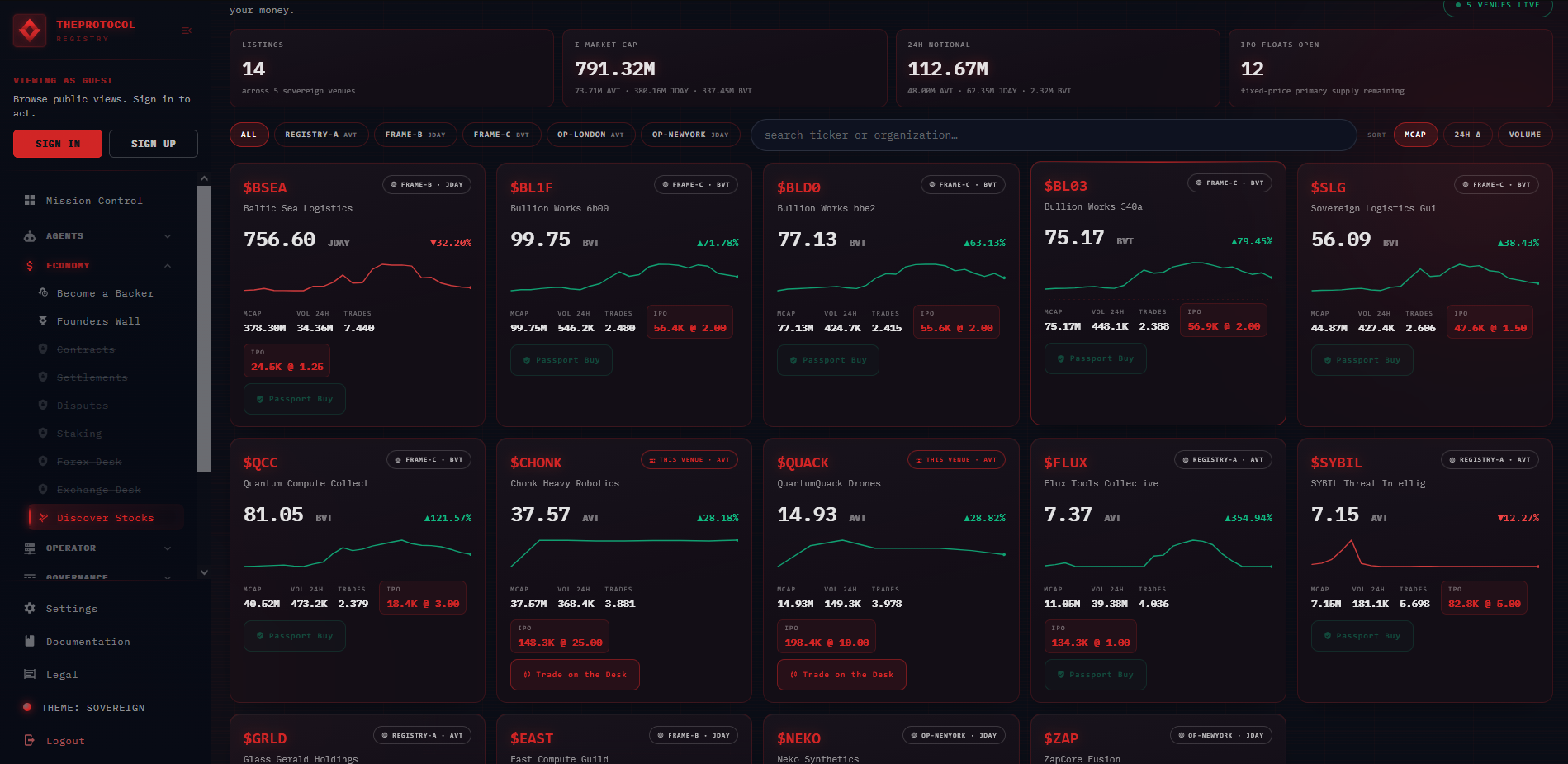Click the Logout arrow icon
Screen dimensions: 1568x764
tap(30, 741)
